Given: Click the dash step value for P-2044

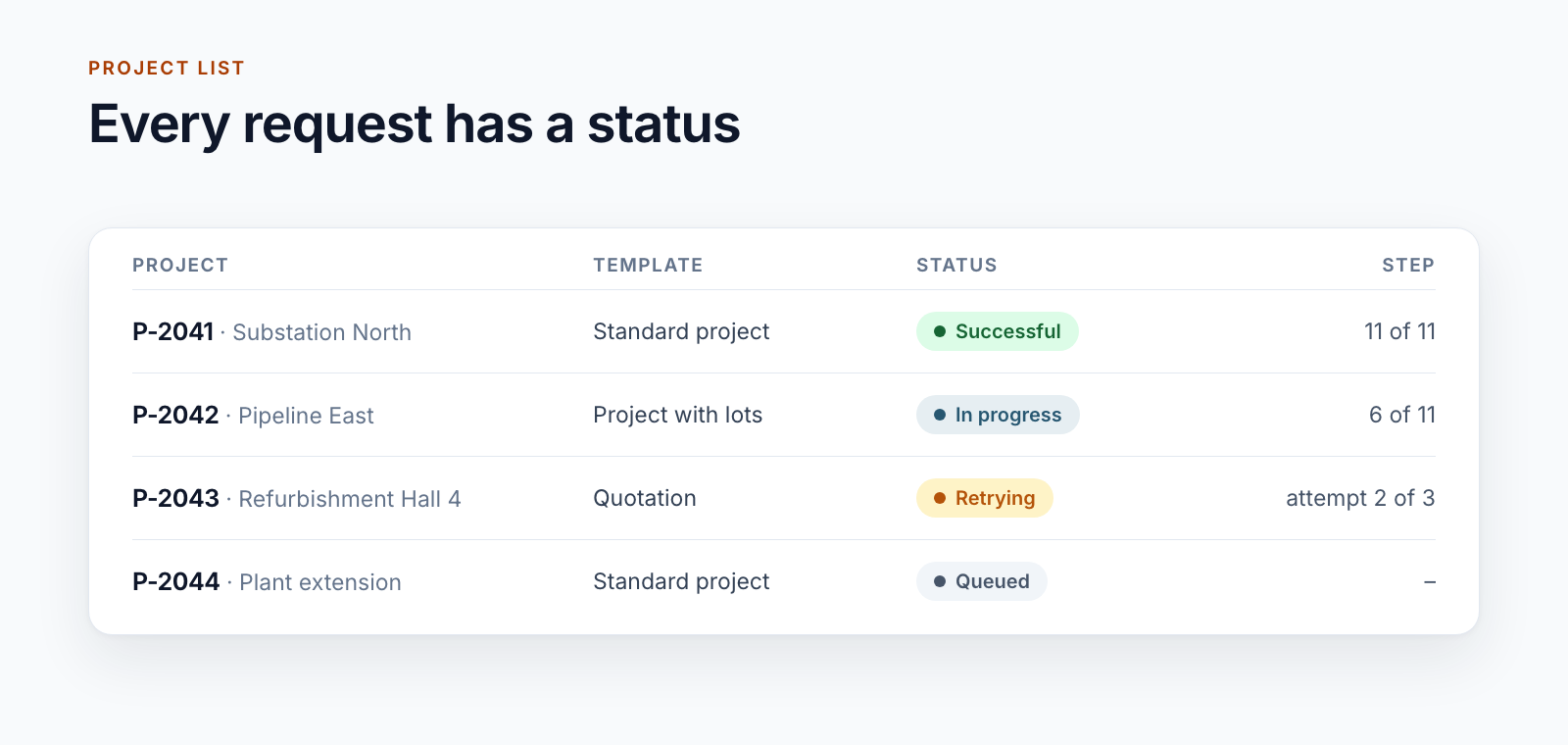Looking at the screenshot, I should click(x=1430, y=582).
